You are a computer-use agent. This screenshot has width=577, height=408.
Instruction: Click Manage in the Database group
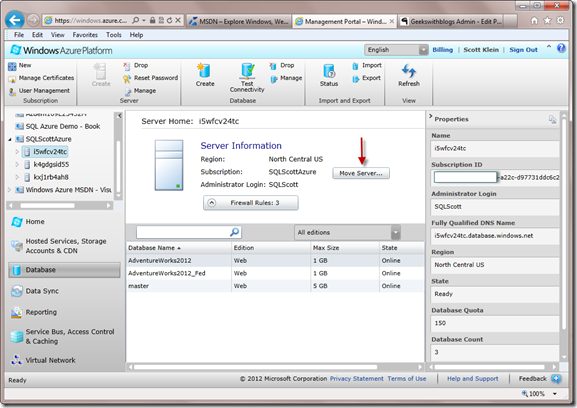point(286,78)
